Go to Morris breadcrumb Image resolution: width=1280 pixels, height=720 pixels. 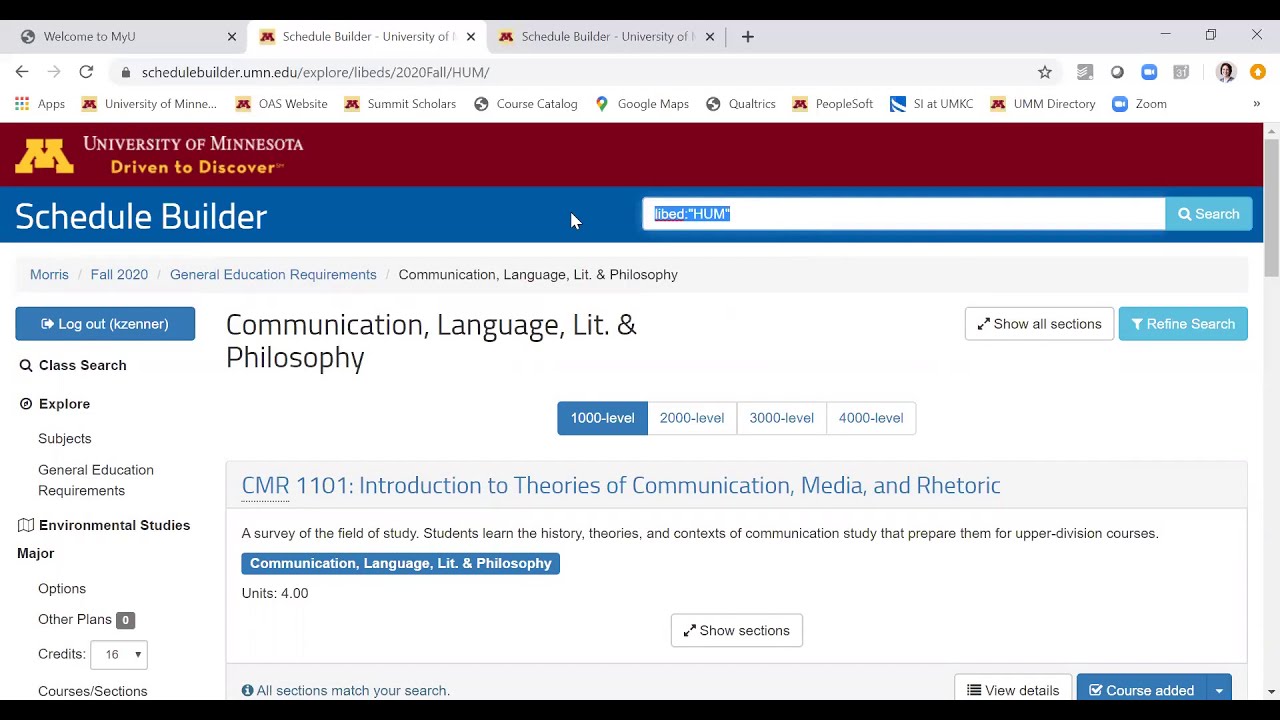point(49,275)
